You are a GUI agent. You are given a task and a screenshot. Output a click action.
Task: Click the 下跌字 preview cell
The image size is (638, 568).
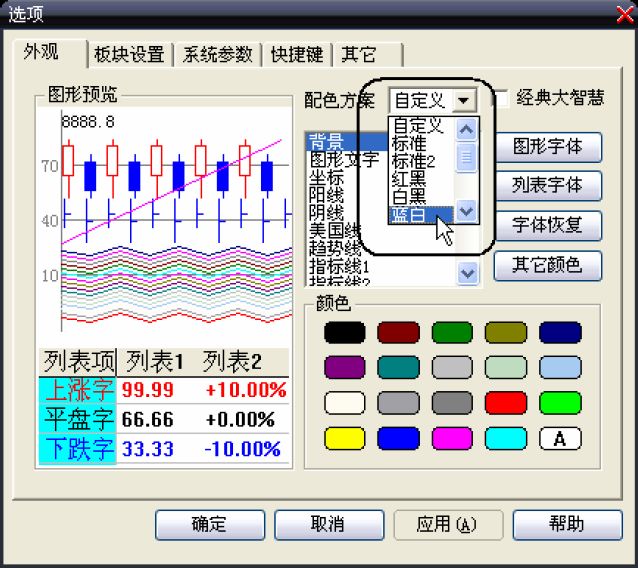click(x=78, y=448)
